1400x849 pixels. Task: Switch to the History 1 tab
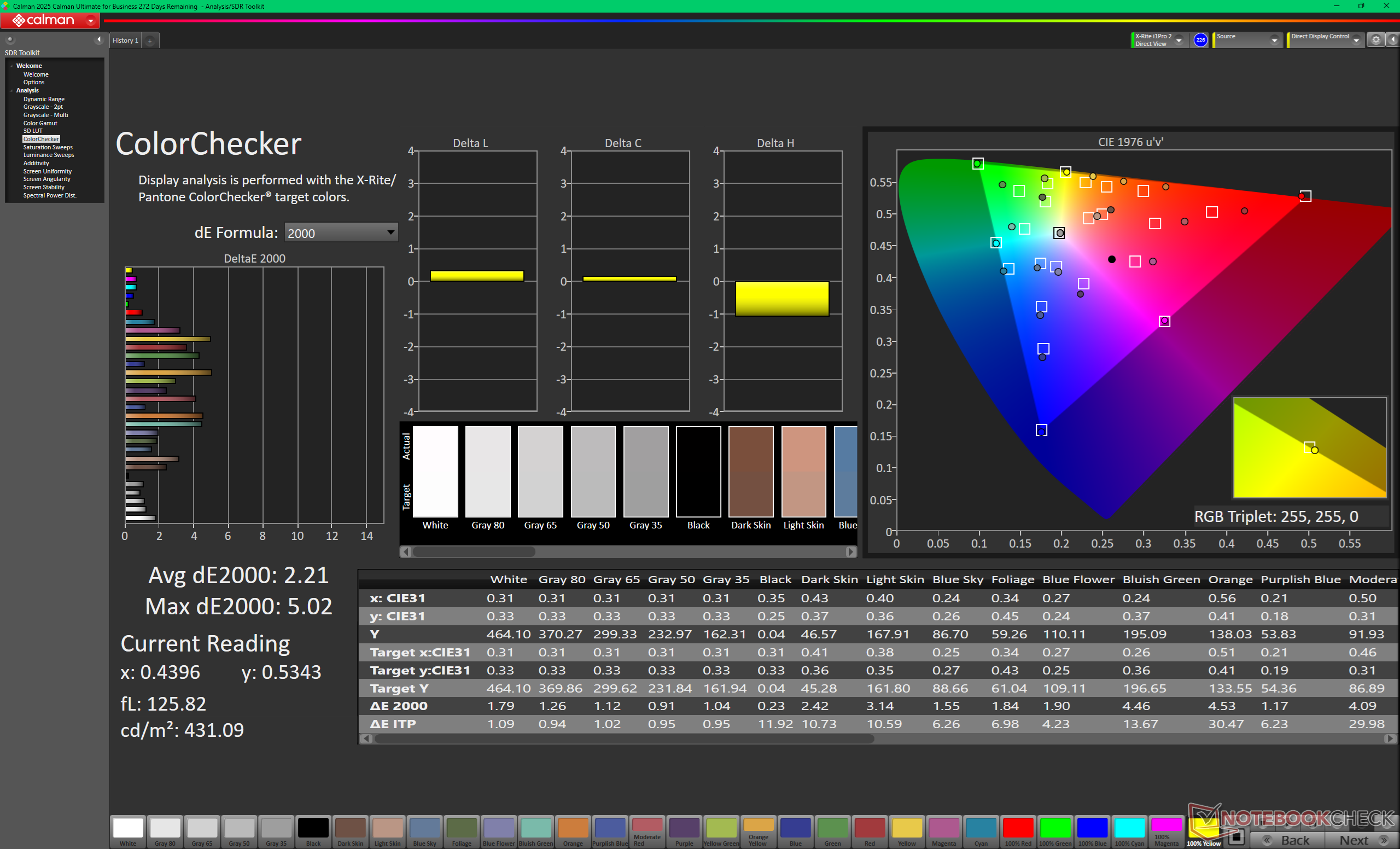pos(125,40)
